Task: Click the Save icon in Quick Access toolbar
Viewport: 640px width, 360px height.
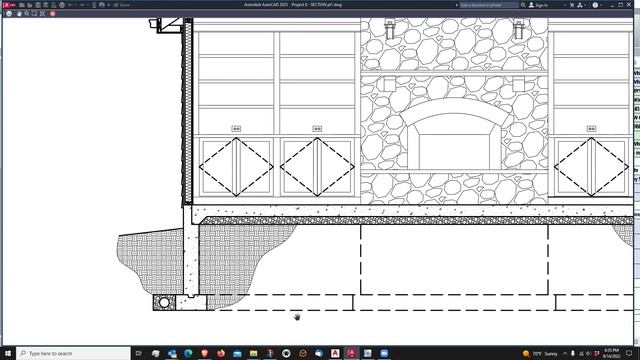Action: 38,5
